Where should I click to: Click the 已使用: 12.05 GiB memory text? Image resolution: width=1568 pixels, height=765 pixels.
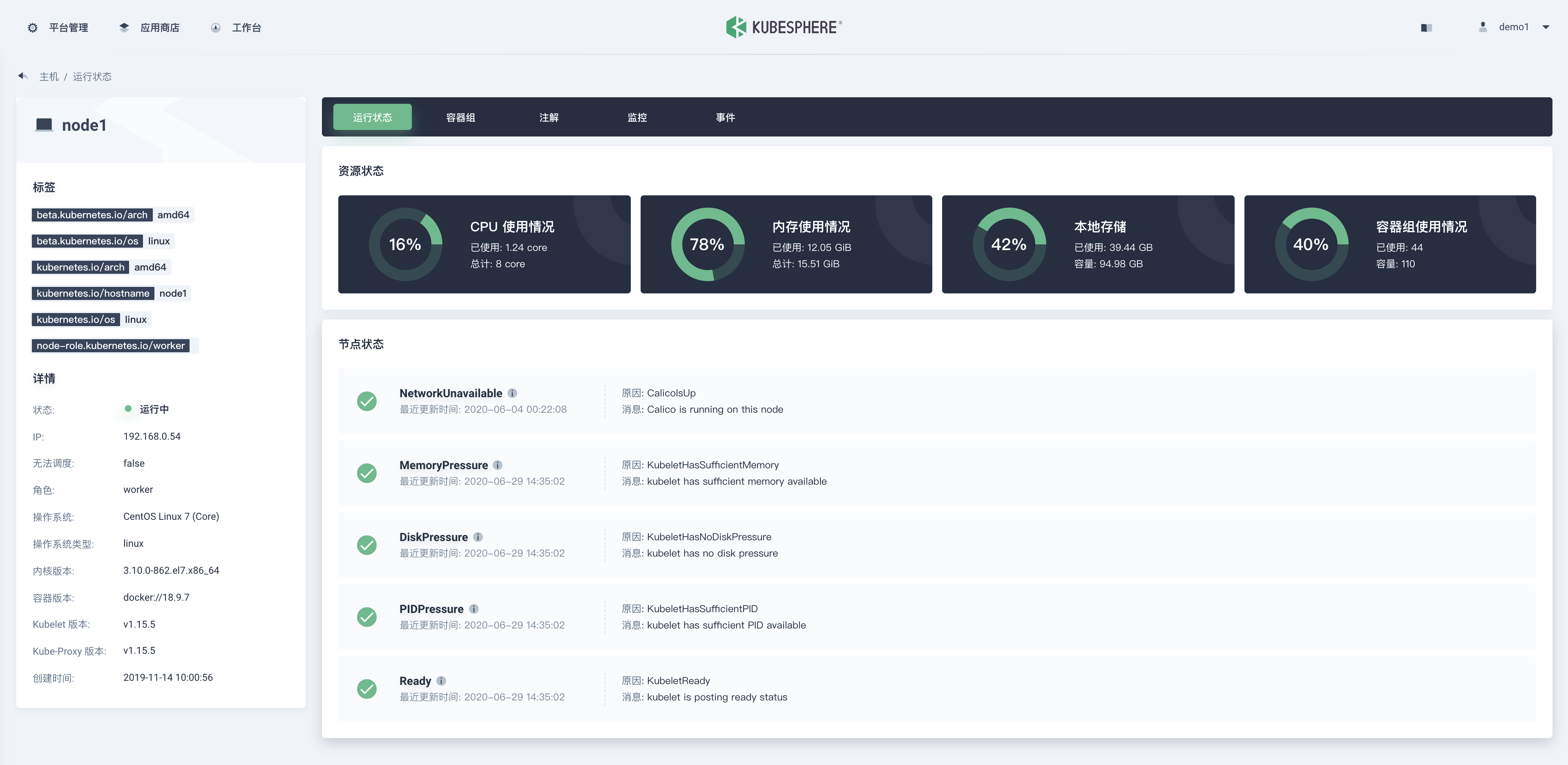click(811, 247)
